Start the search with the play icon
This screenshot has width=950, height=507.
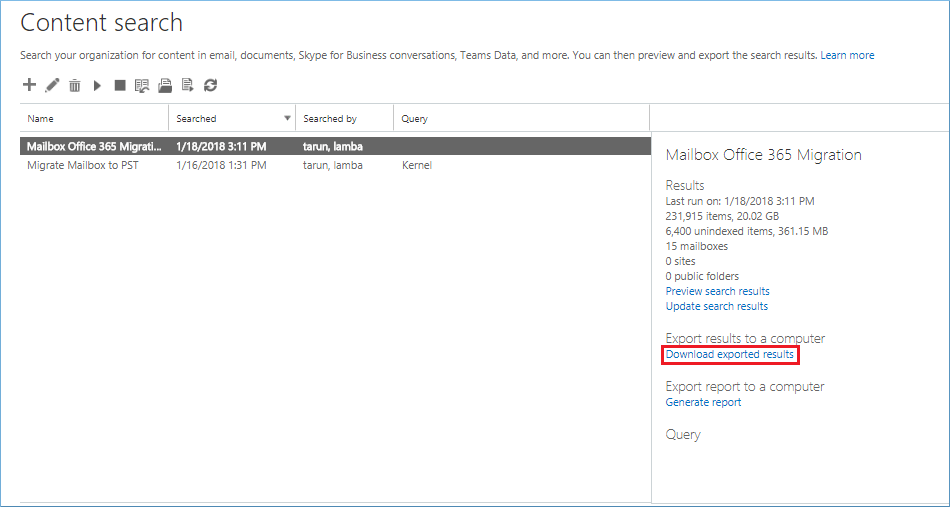click(x=97, y=85)
